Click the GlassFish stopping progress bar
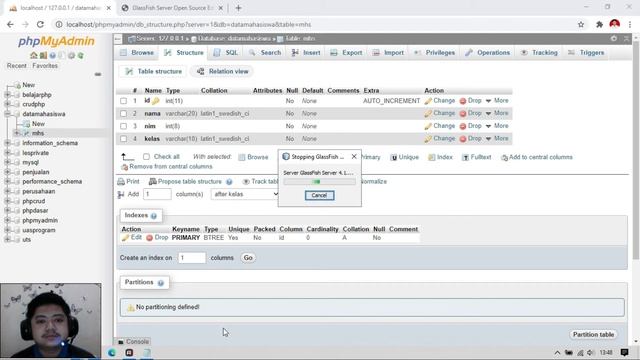Viewport: 640px width, 360px height. coord(319,182)
